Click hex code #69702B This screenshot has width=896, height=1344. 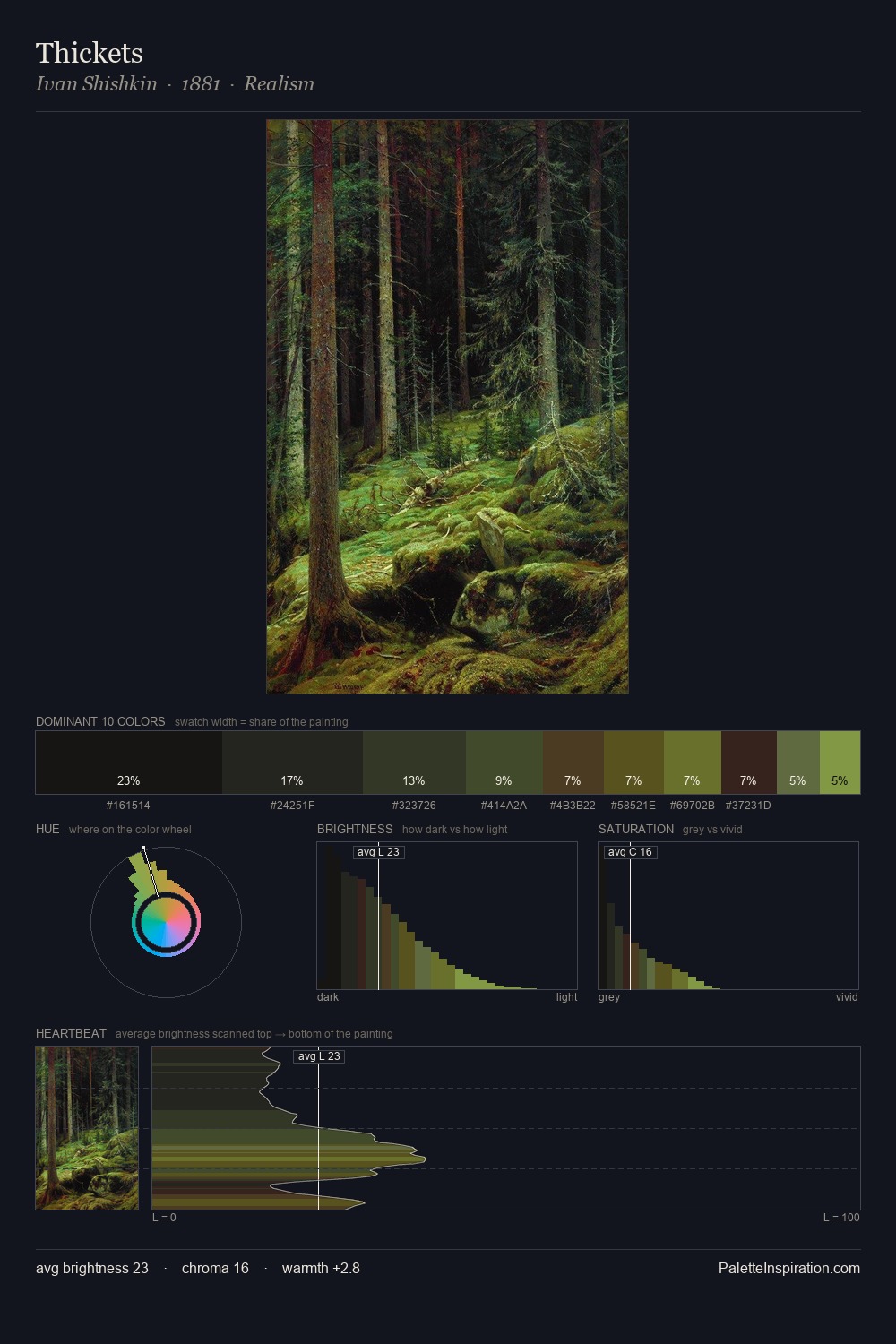point(693,806)
